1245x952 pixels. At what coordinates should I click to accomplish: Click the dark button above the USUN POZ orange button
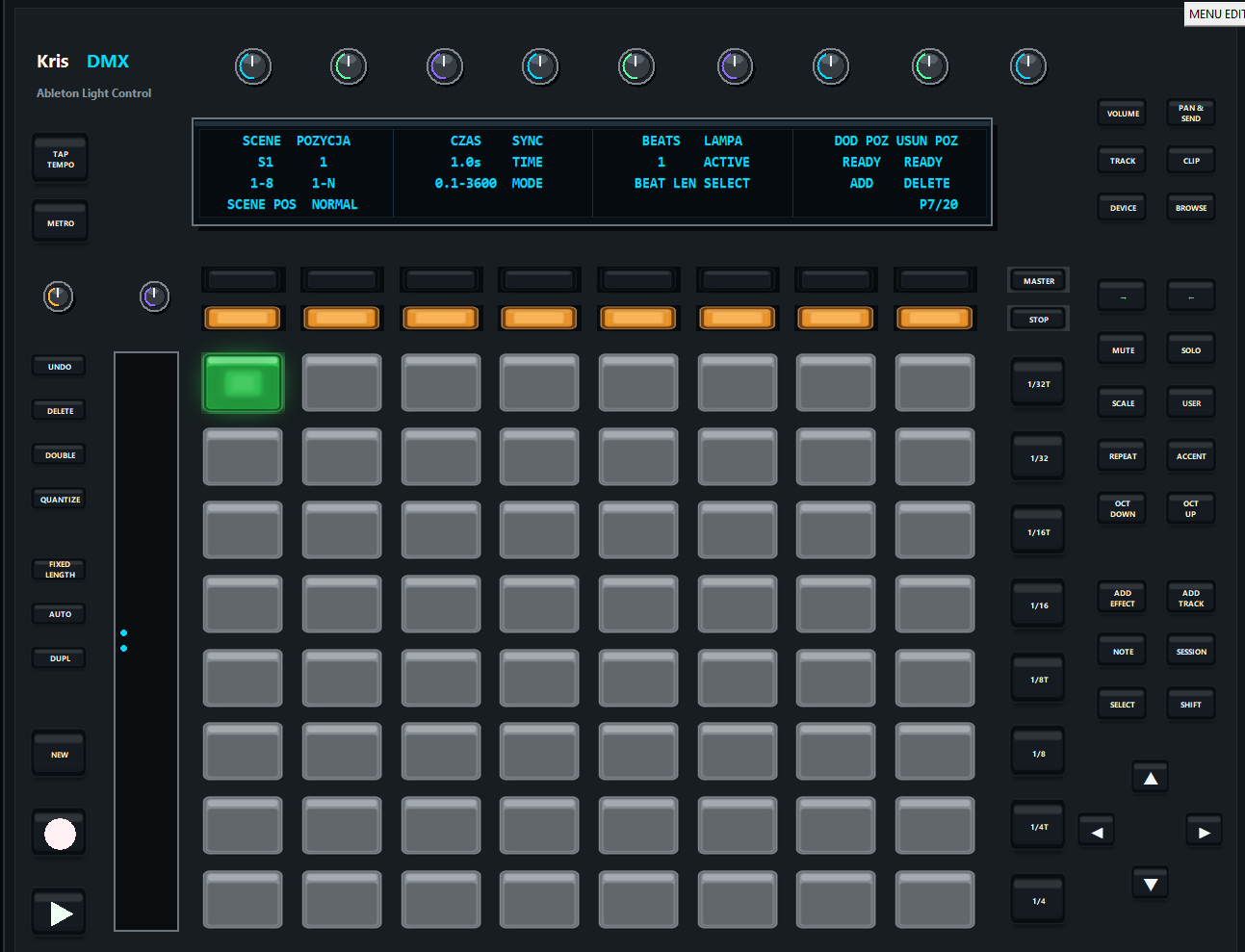coord(935,279)
